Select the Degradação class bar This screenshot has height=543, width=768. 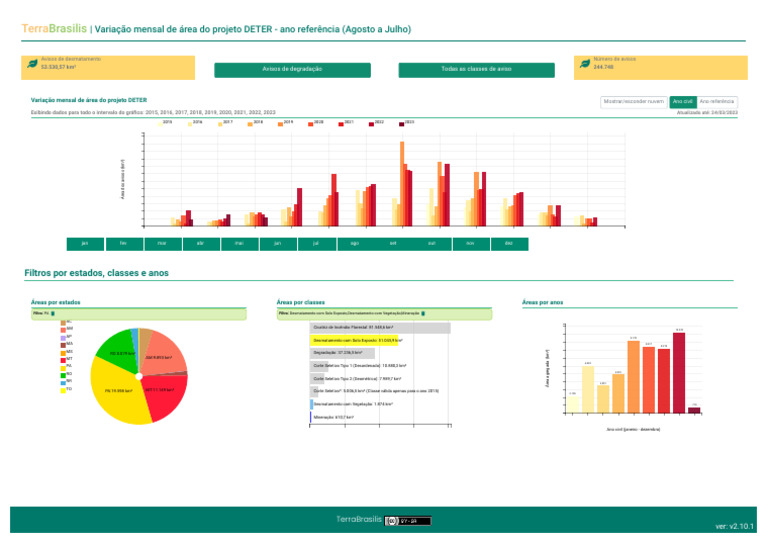pos(342,353)
